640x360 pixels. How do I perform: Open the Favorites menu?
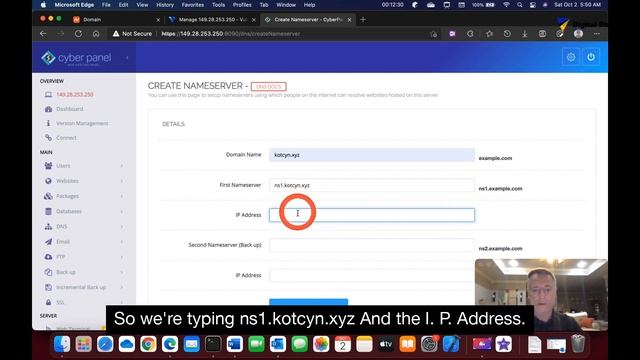193,5
